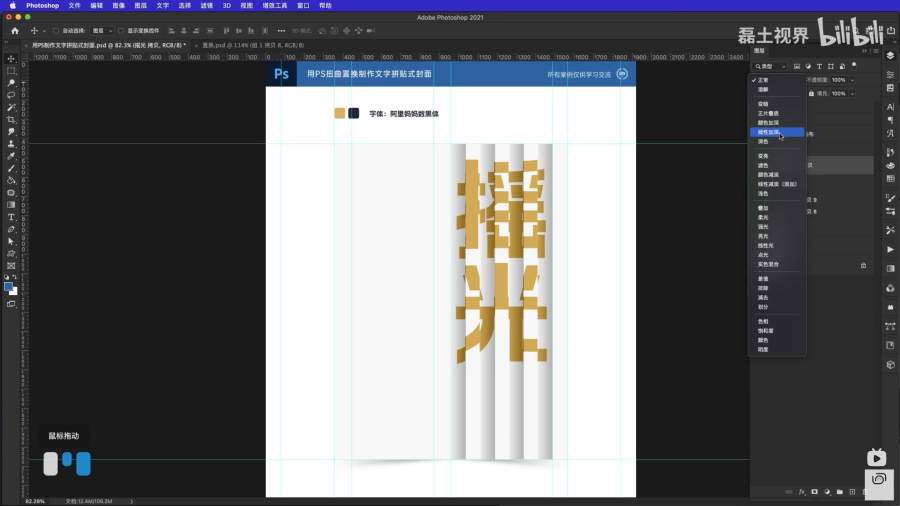Viewport: 900px width, 506px height.
Task: Open the 滤镜 menu in menu bar
Action: coord(207,5)
